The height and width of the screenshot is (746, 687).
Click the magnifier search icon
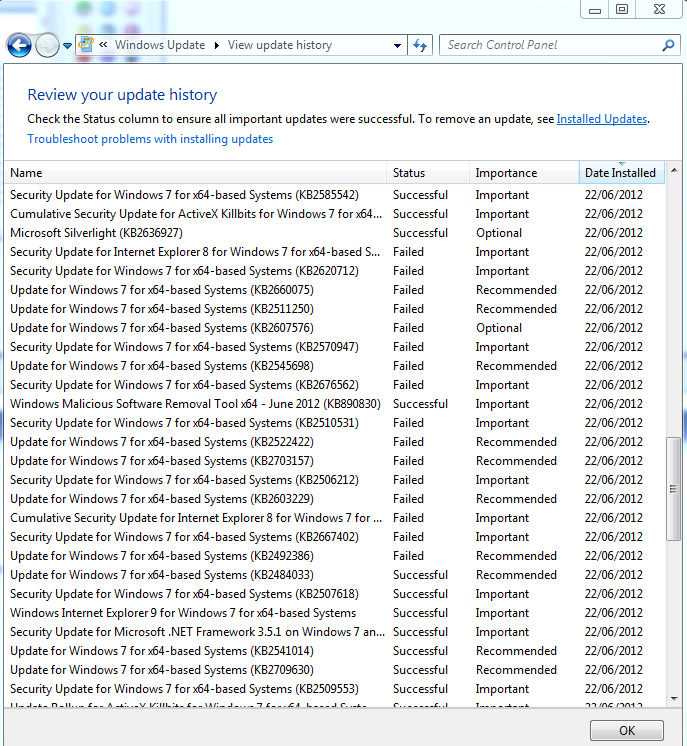click(668, 45)
